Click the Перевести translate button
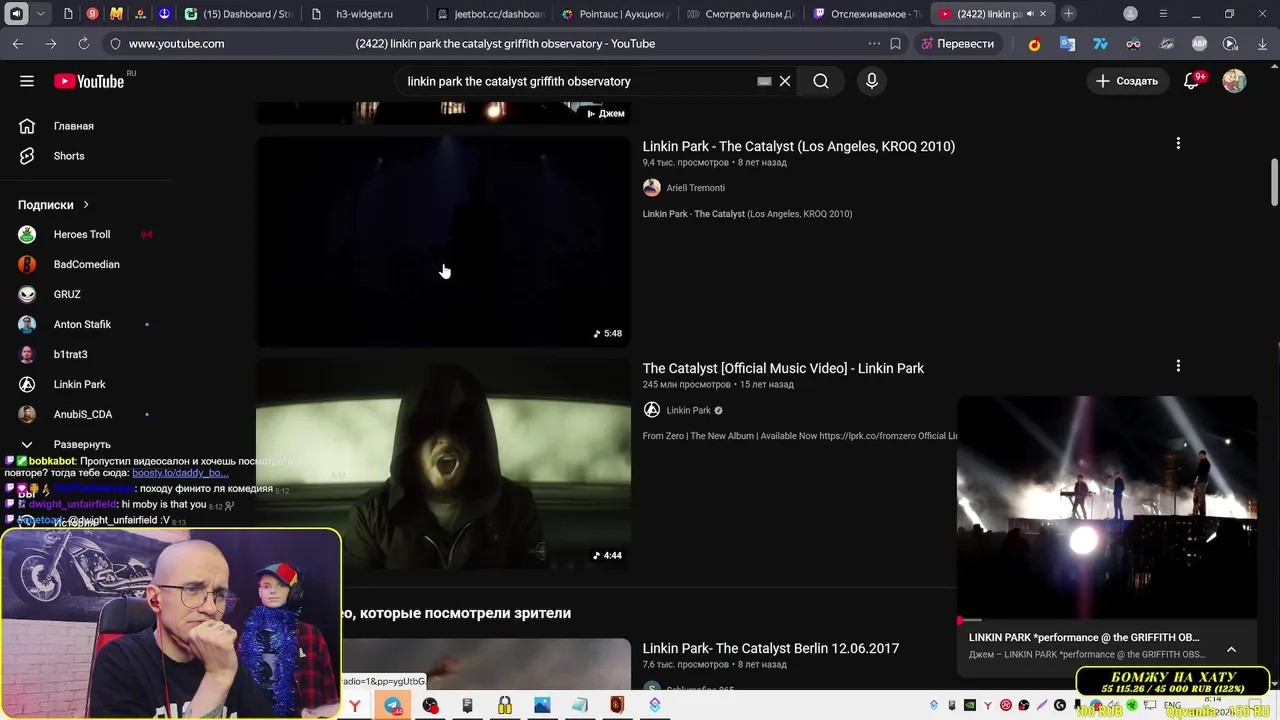Image resolution: width=1280 pixels, height=720 pixels. (x=958, y=44)
